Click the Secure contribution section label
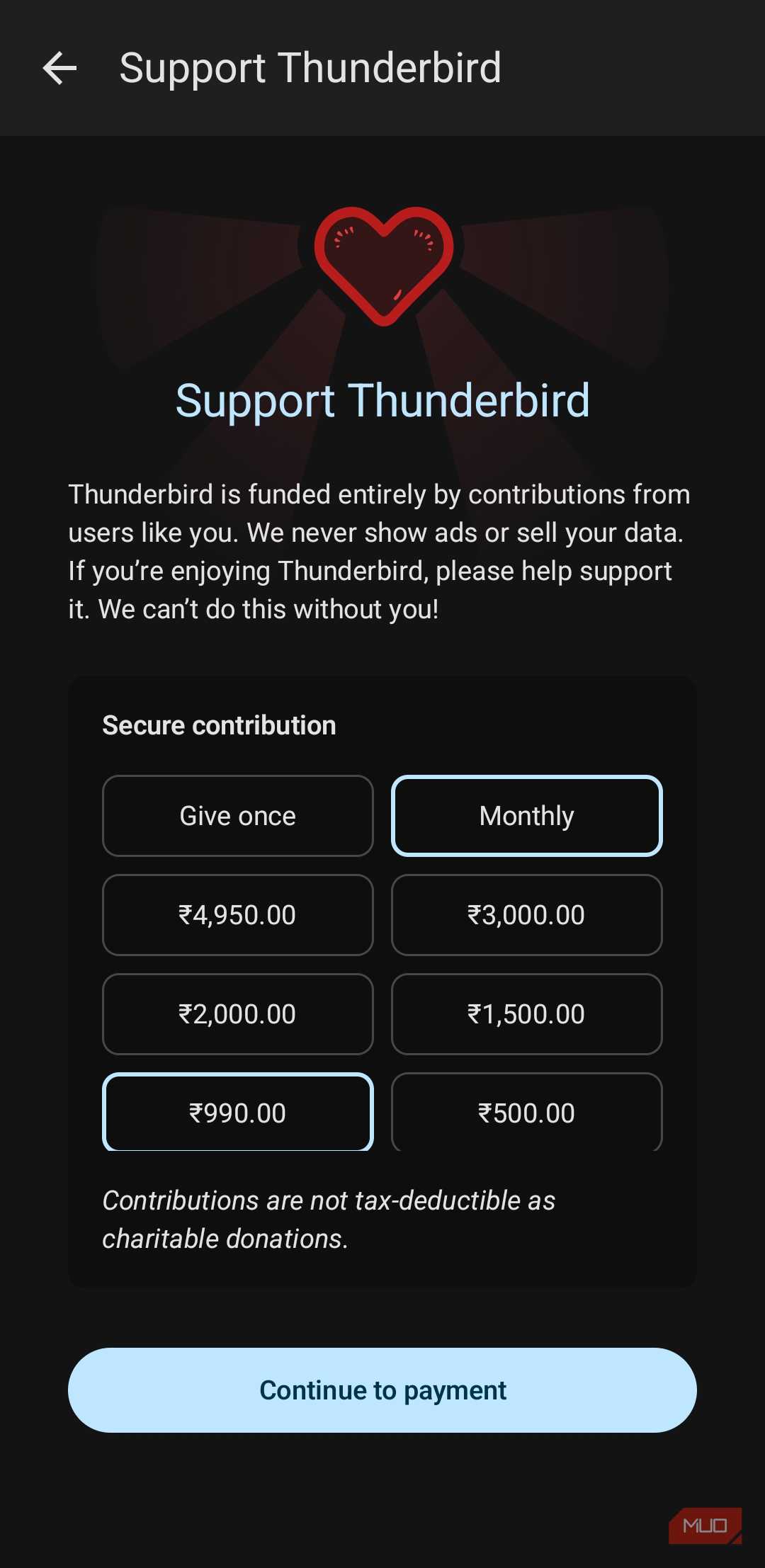This screenshot has height=1568, width=765. tap(219, 725)
